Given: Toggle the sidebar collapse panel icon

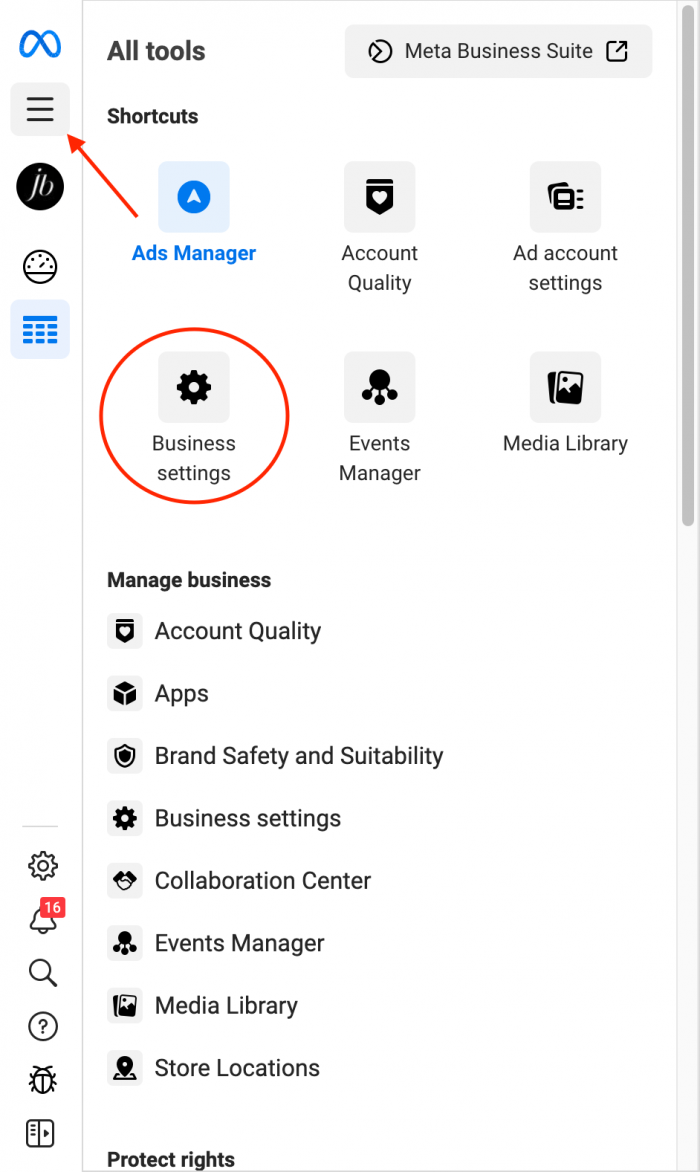Looking at the screenshot, I should pyautogui.click(x=40, y=1133).
